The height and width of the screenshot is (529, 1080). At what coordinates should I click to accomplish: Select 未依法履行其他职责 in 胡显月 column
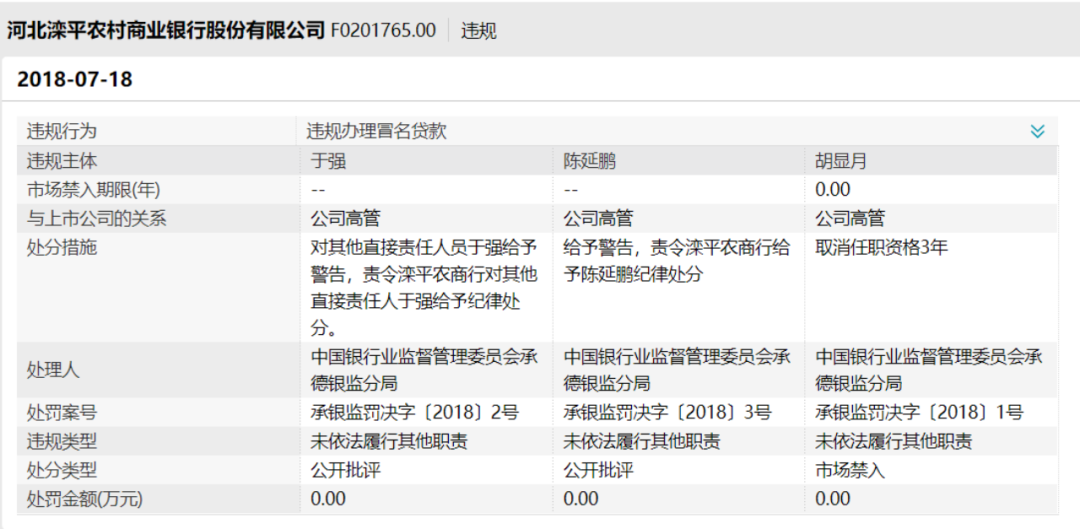(x=894, y=442)
